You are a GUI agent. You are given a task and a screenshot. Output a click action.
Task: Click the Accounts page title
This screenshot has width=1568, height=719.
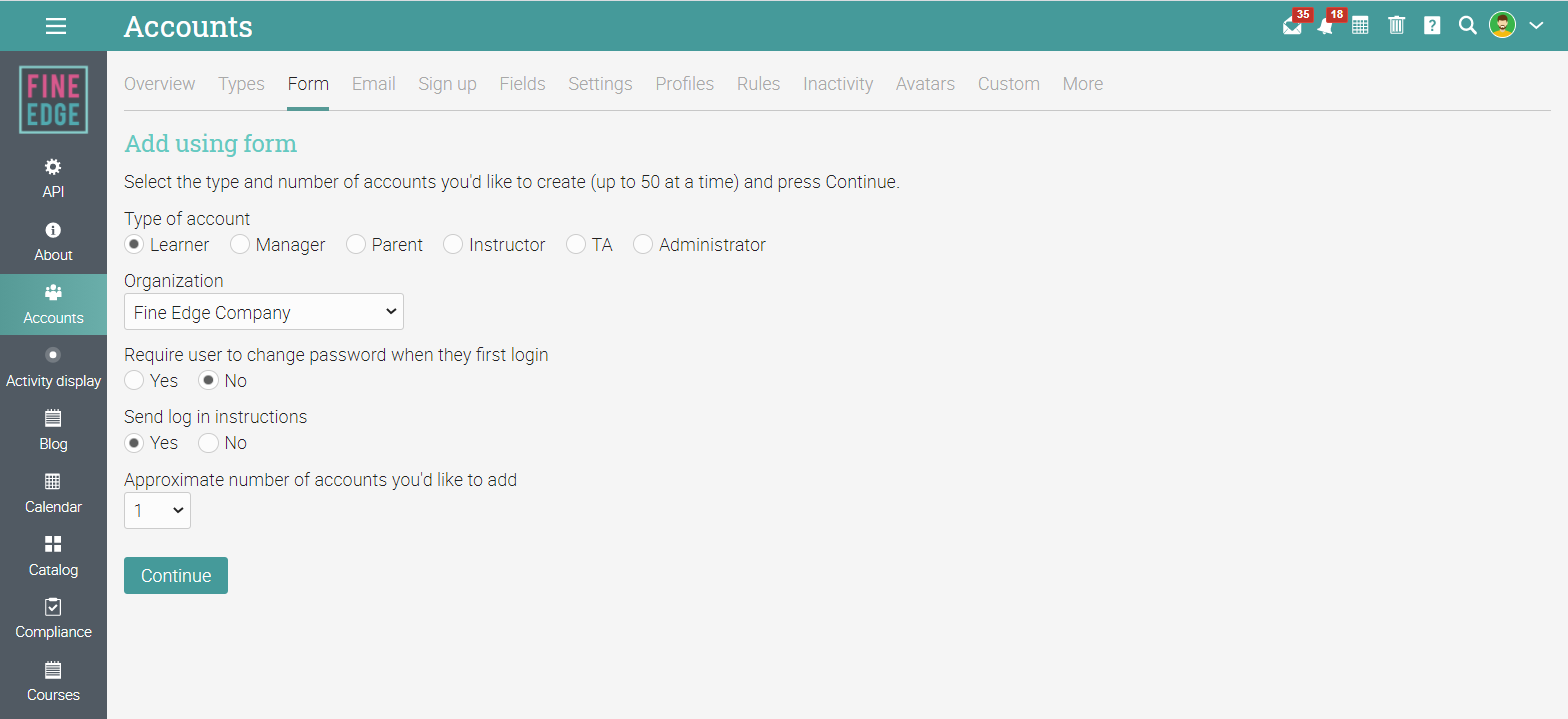coord(188,27)
